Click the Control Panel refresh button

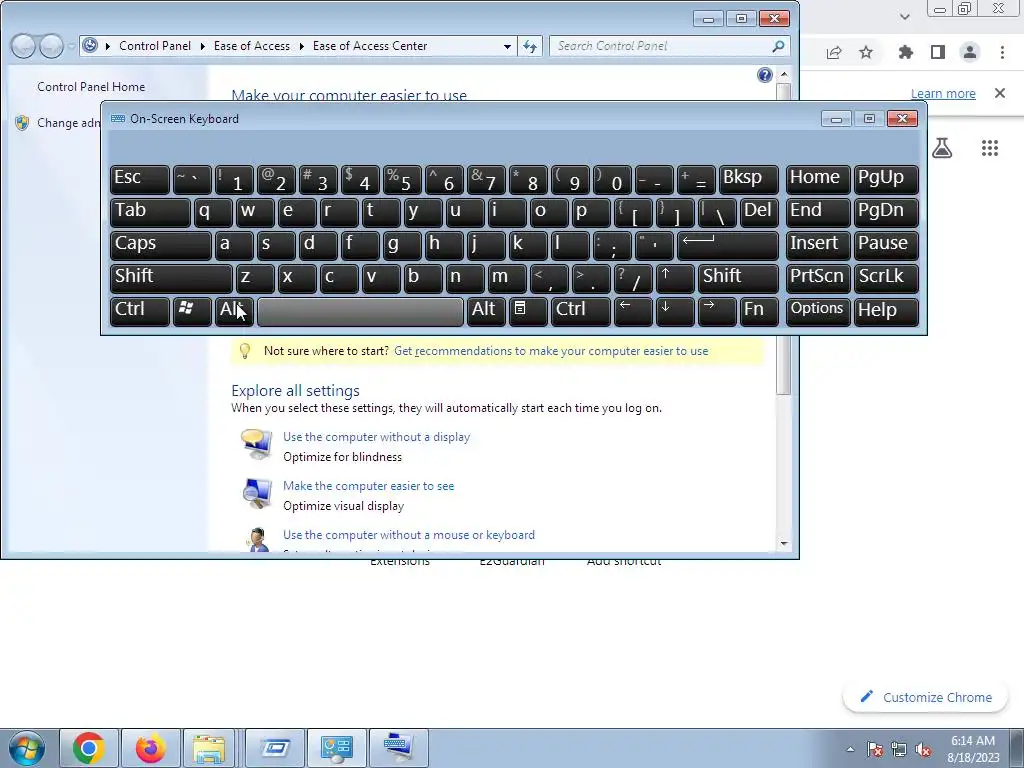tap(530, 46)
